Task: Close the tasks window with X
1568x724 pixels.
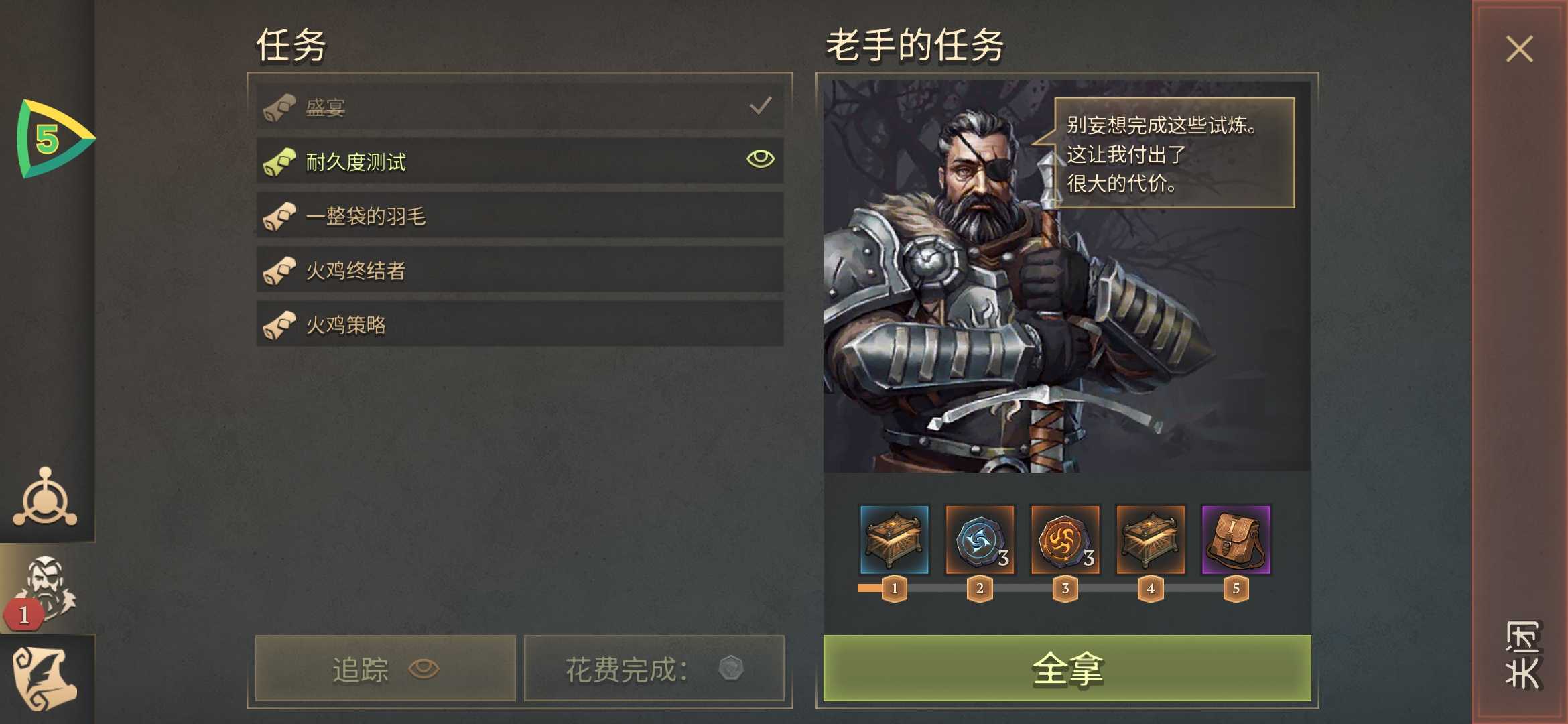Action: click(x=1519, y=49)
